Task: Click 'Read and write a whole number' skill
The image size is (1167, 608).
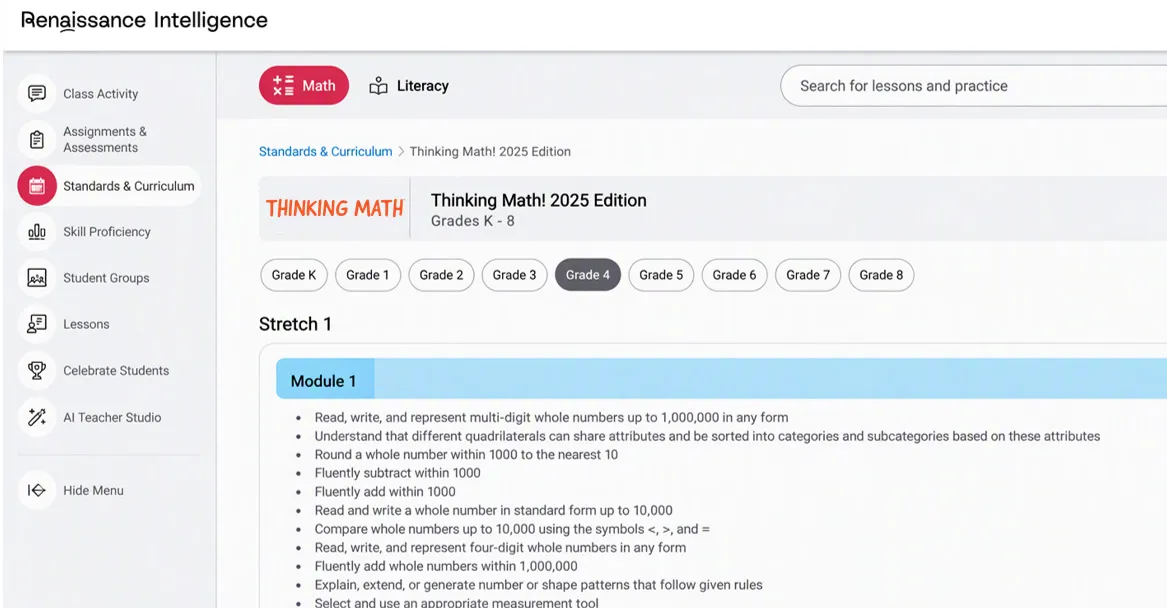Action: pyautogui.click(x=493, y=511)
